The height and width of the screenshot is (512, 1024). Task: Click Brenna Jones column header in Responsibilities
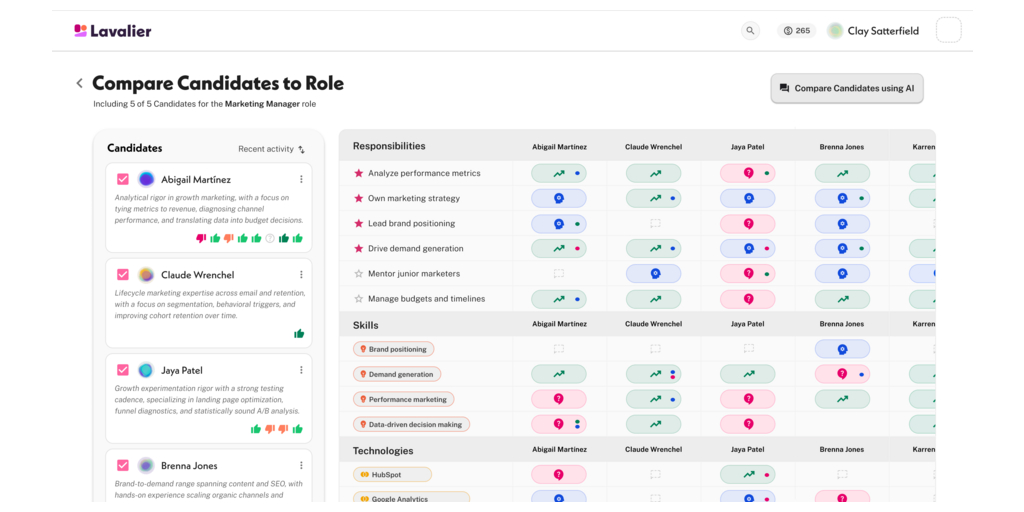842,147
